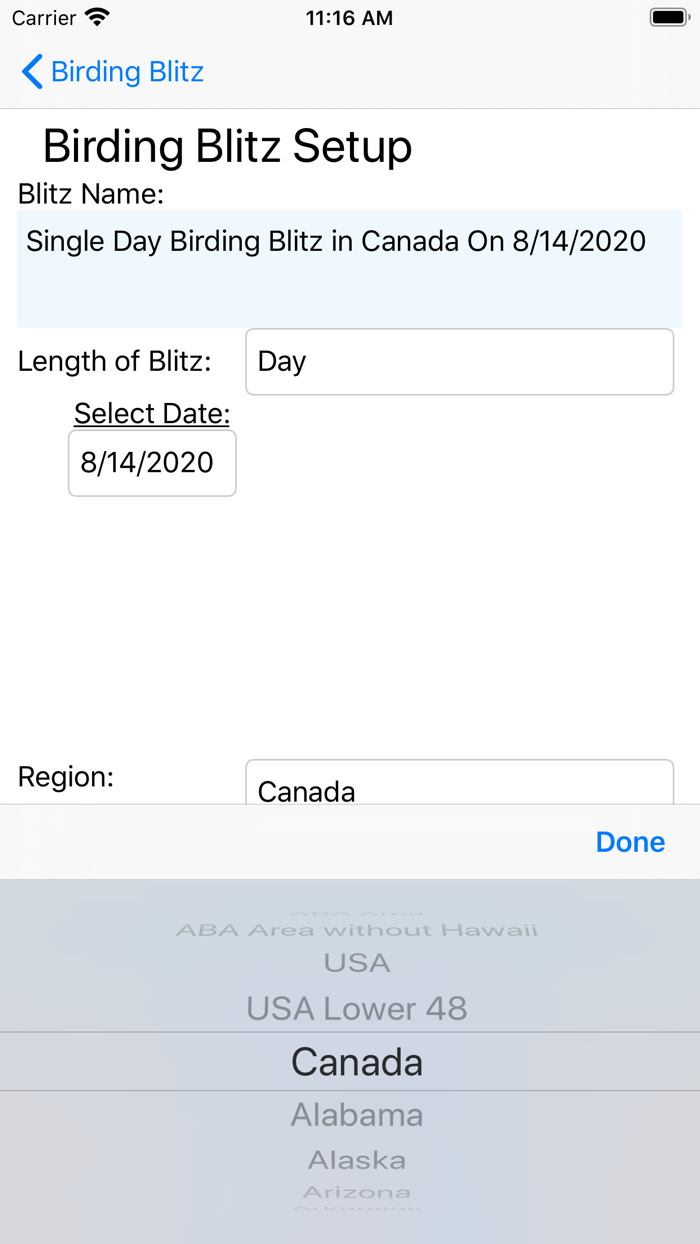Screen dimensions: 700x1244
Task: Select ABA Area without Hawaii option
Action: (x=357, y=930)
